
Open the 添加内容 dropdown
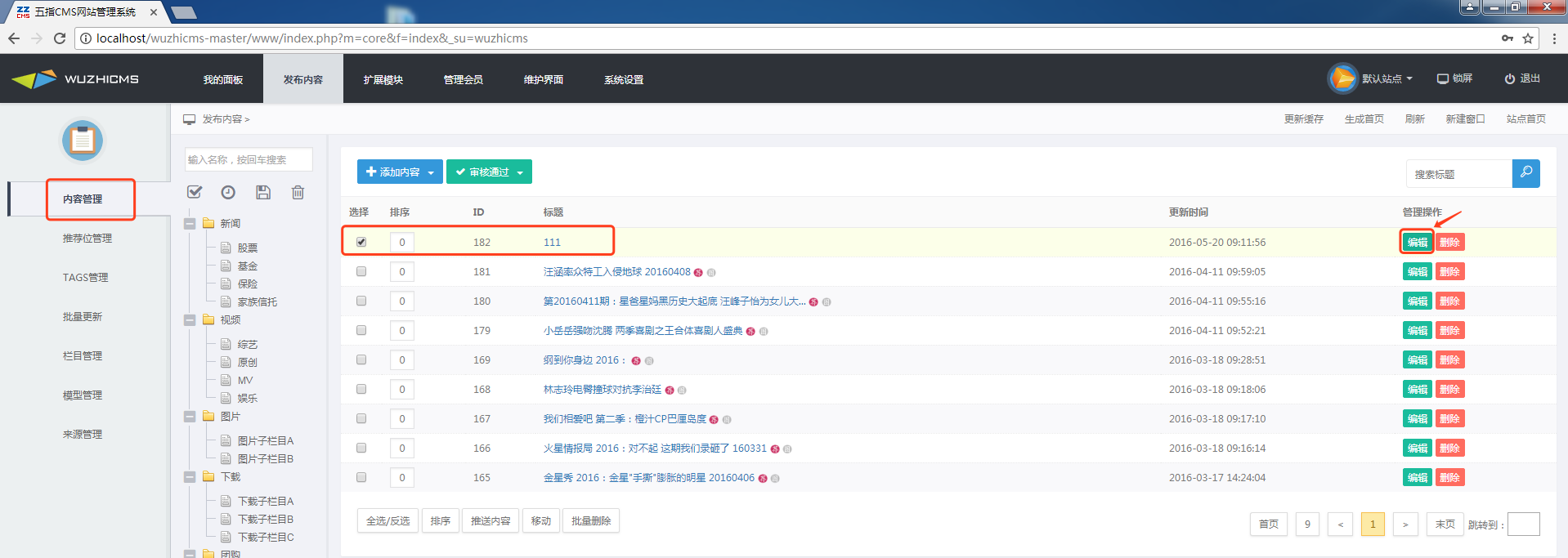[400, 172]
